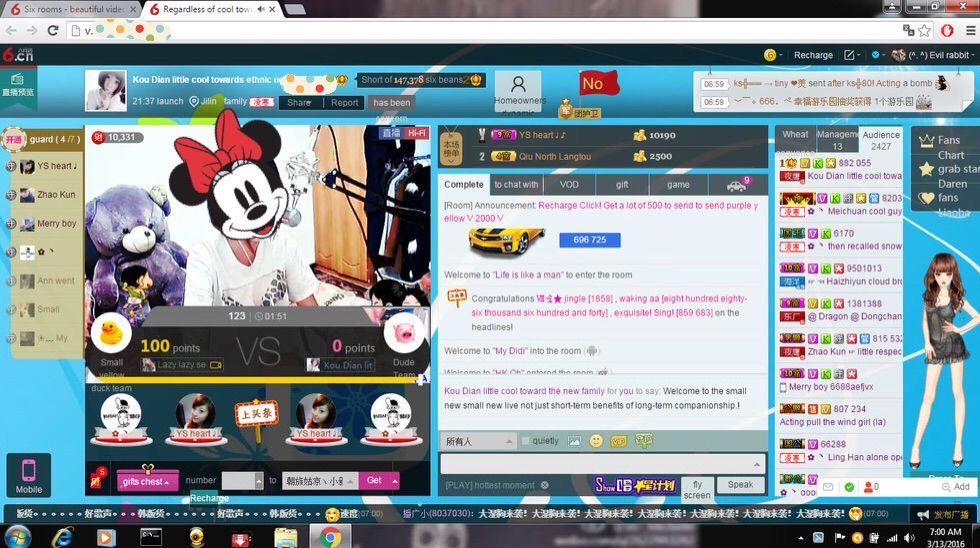Switch to the Management 13 tab

click(x=837, y=140)
